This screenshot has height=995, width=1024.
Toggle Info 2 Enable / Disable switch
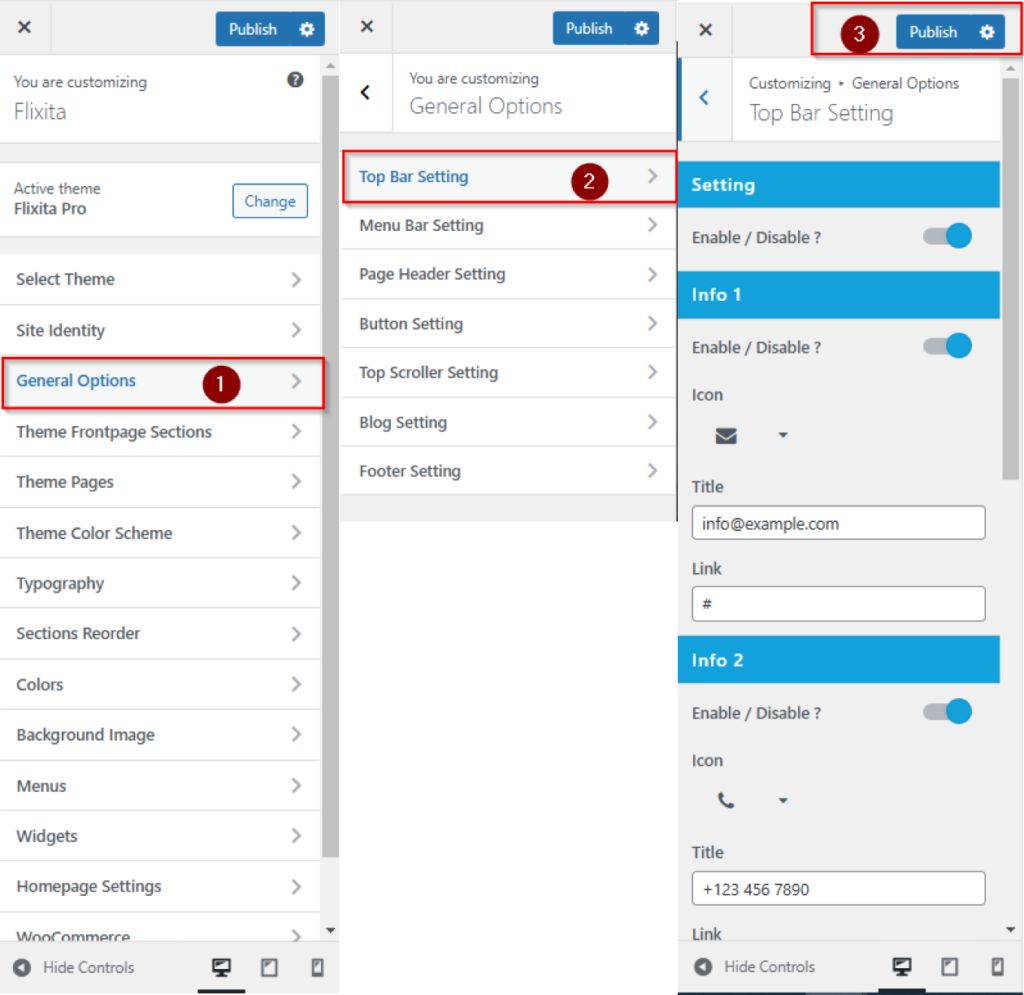948,712
